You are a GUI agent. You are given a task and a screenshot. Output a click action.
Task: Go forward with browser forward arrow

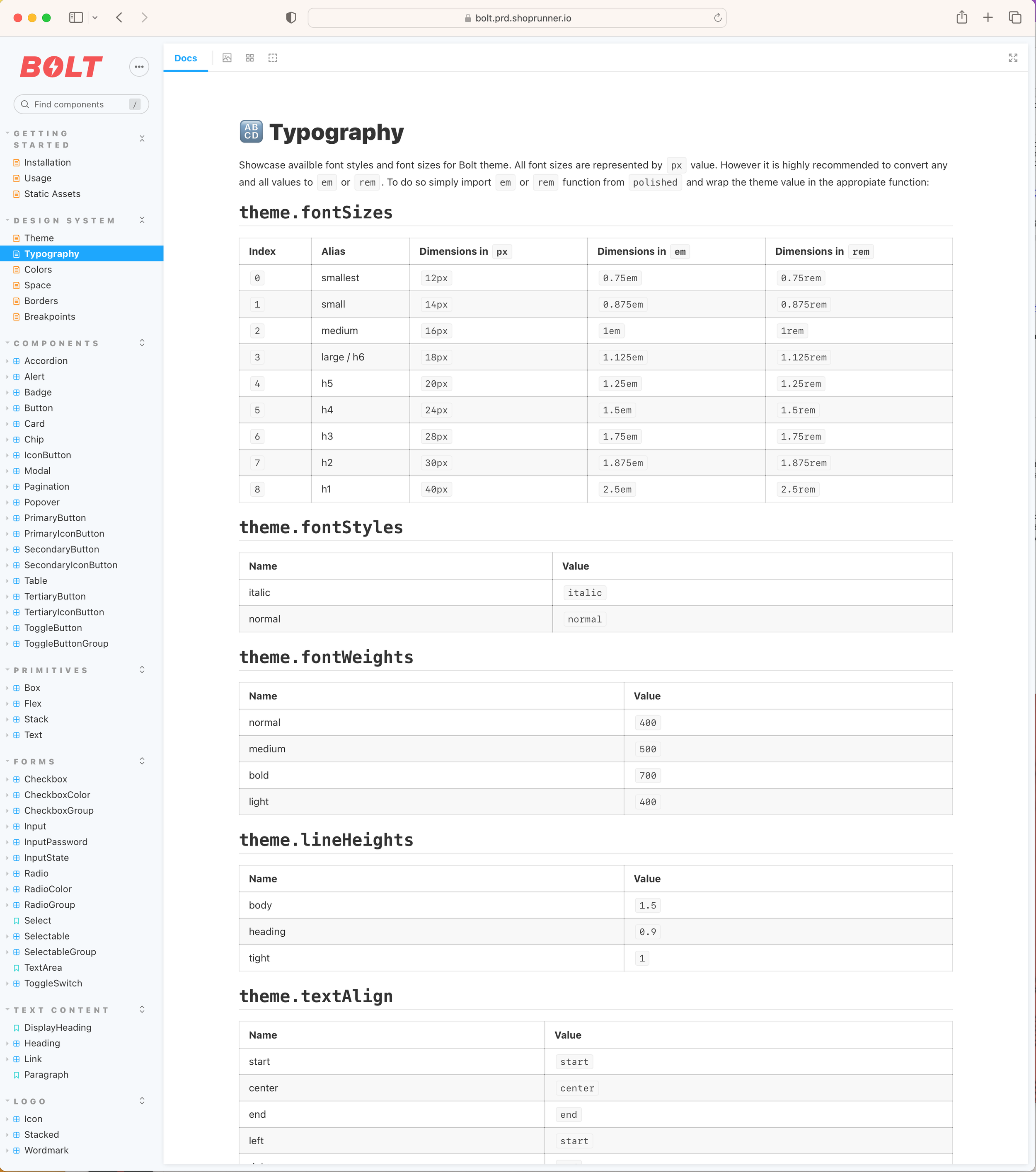click(x=145, y=18)
